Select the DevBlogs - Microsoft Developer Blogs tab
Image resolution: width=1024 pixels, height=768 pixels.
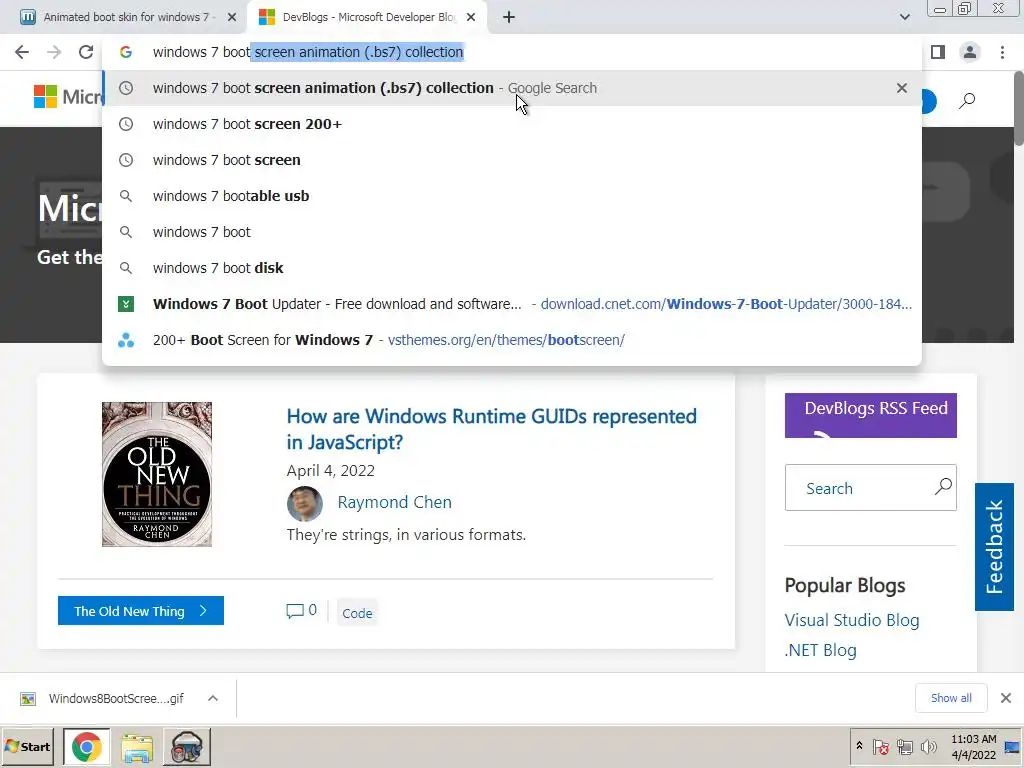368,18
